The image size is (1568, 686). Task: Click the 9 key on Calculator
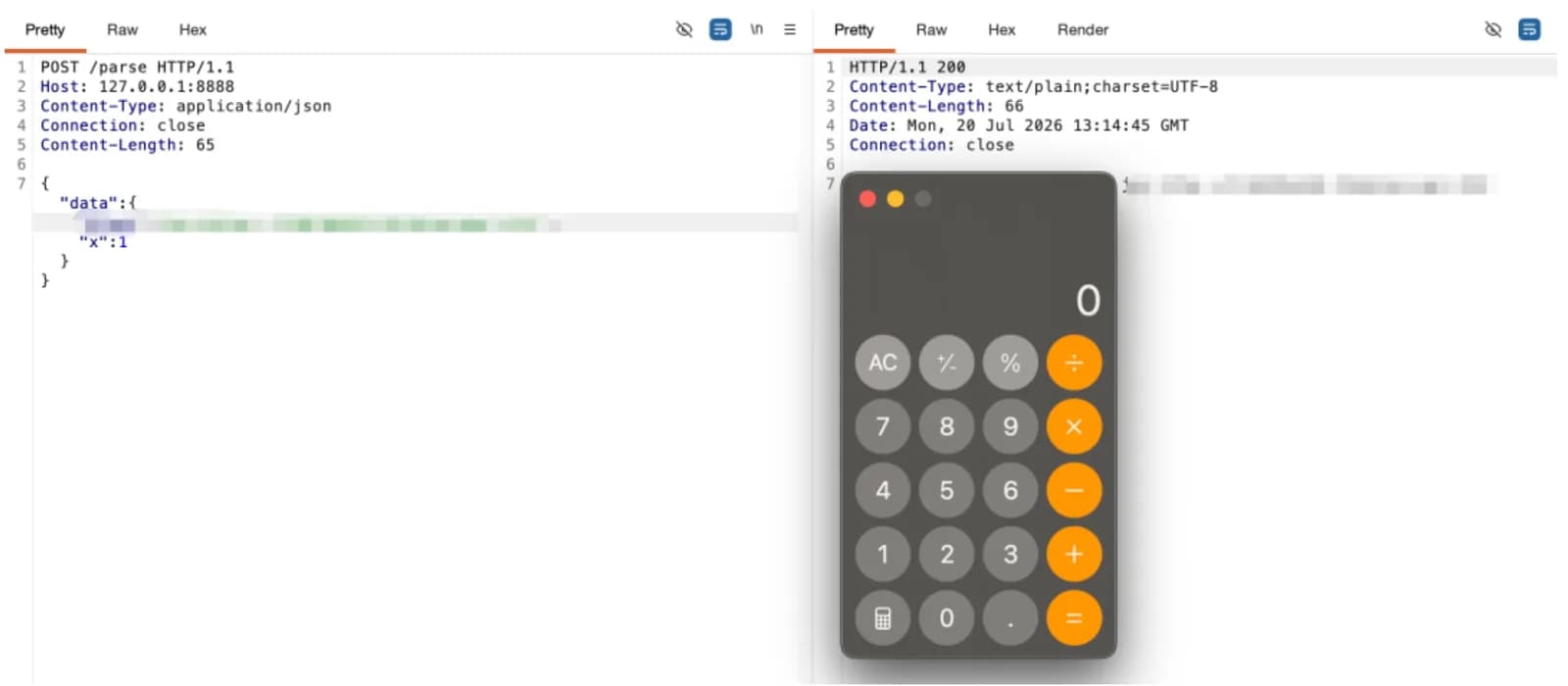coord(1010,426)
